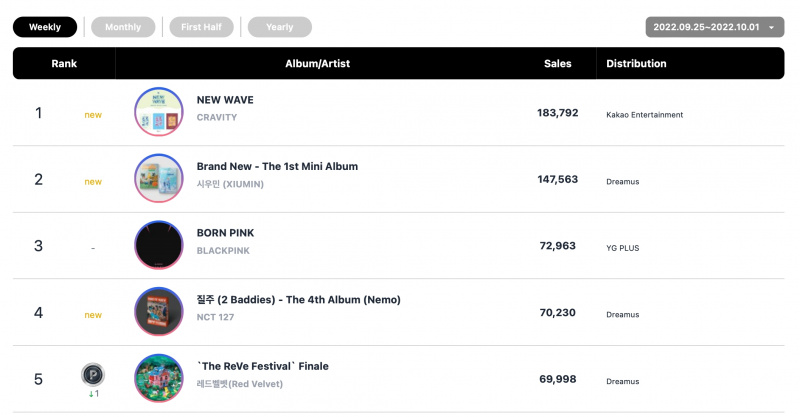Open the BLACKPINK artist name link

(223, 251)
